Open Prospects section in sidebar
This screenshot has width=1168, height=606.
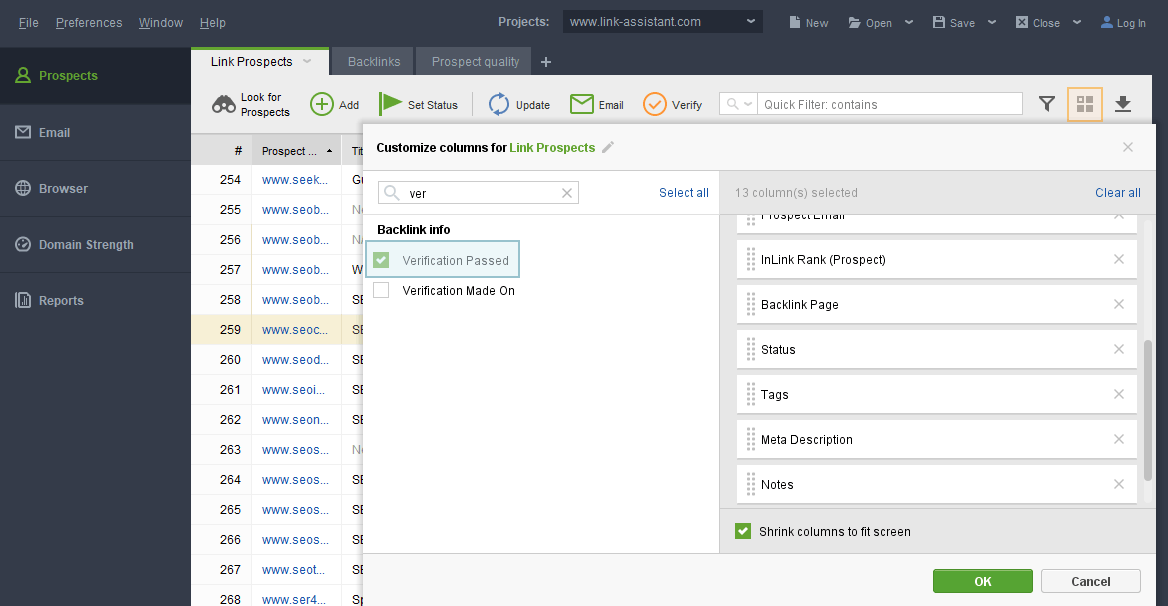[95, 76]
